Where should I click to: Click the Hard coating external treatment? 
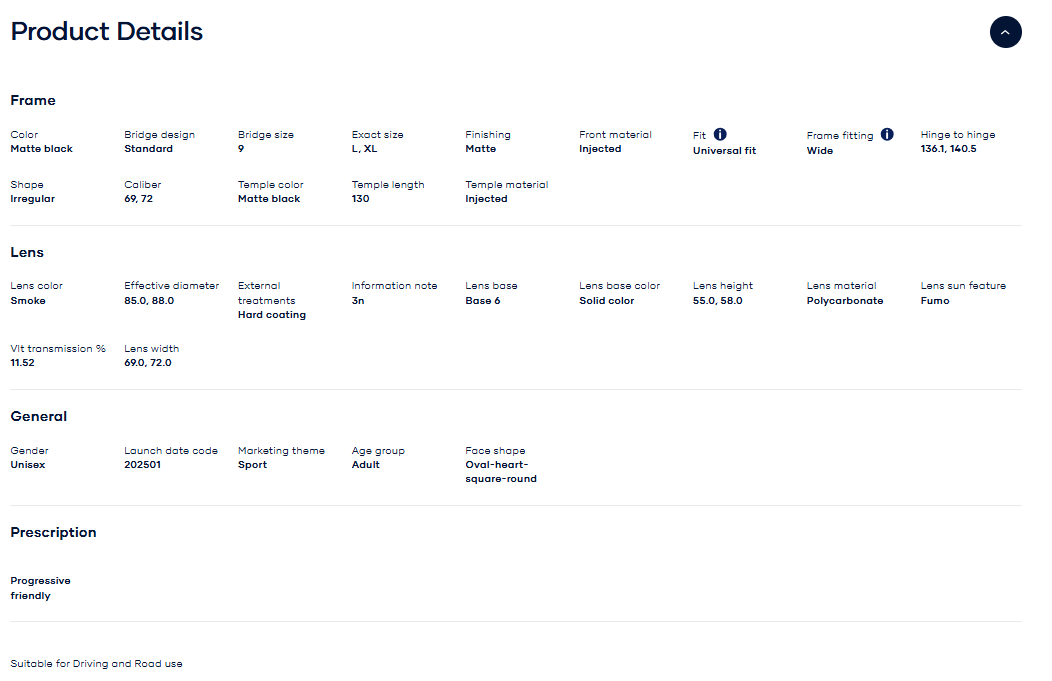(272, 315)
